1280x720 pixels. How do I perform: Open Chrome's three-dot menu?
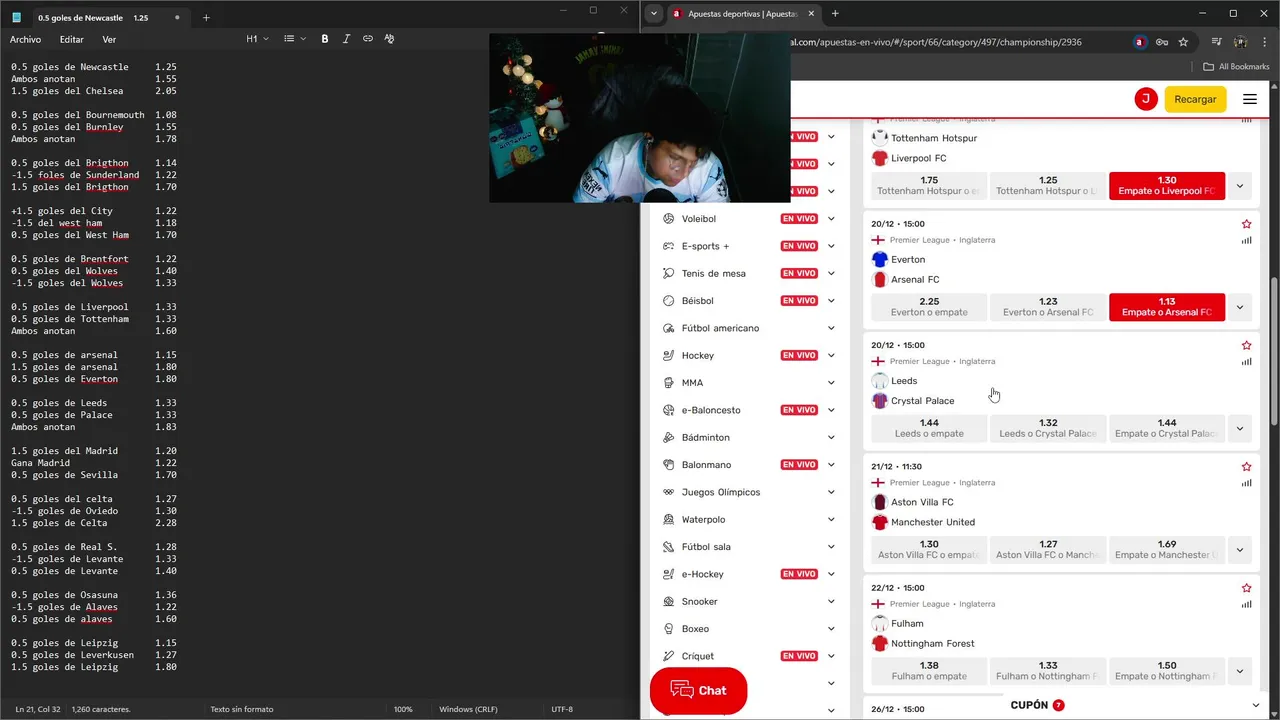point(1263,42)
